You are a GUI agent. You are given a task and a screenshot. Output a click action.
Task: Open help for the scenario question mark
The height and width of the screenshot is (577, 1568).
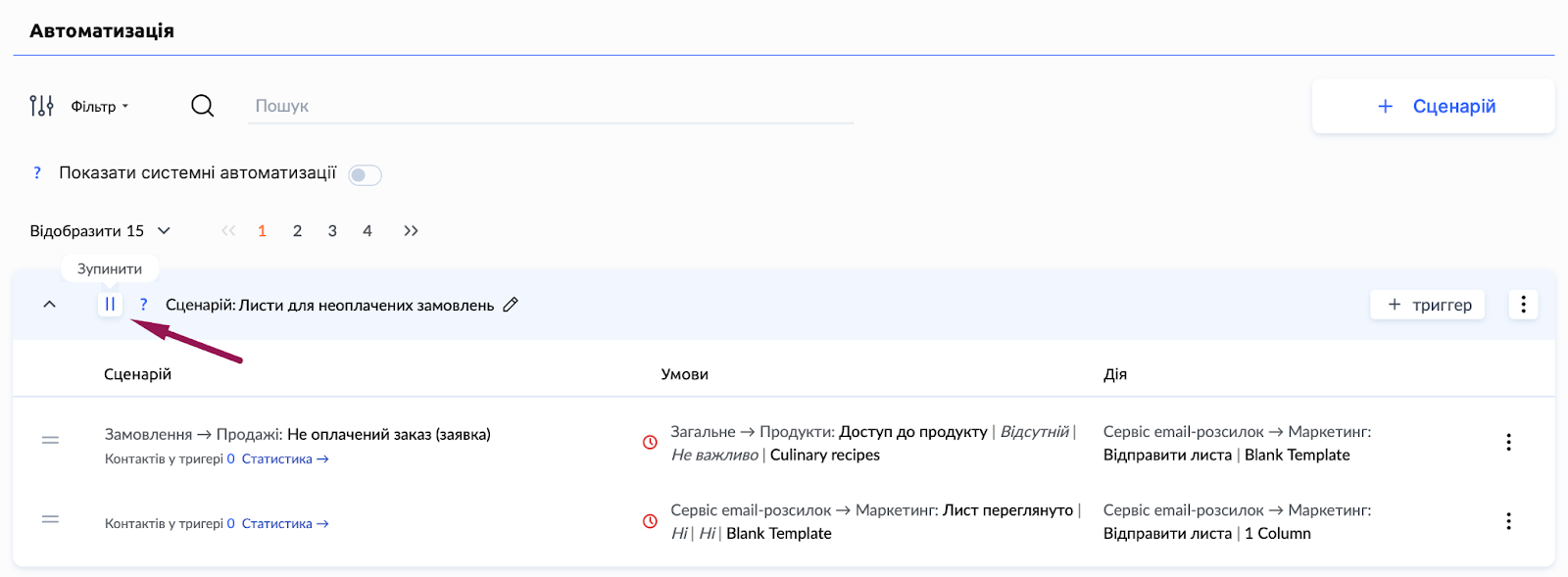point(143,305)
